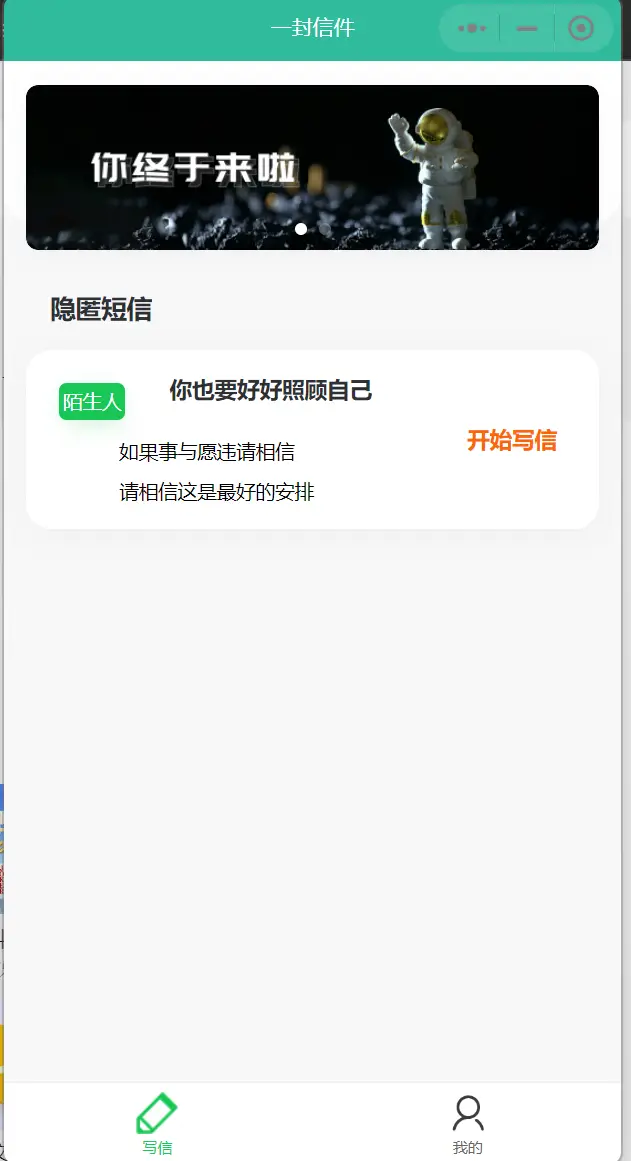Select the second gray carousel dot
Image resolution: width=631 pixels, height=1161 pixels.
point(324,229)
